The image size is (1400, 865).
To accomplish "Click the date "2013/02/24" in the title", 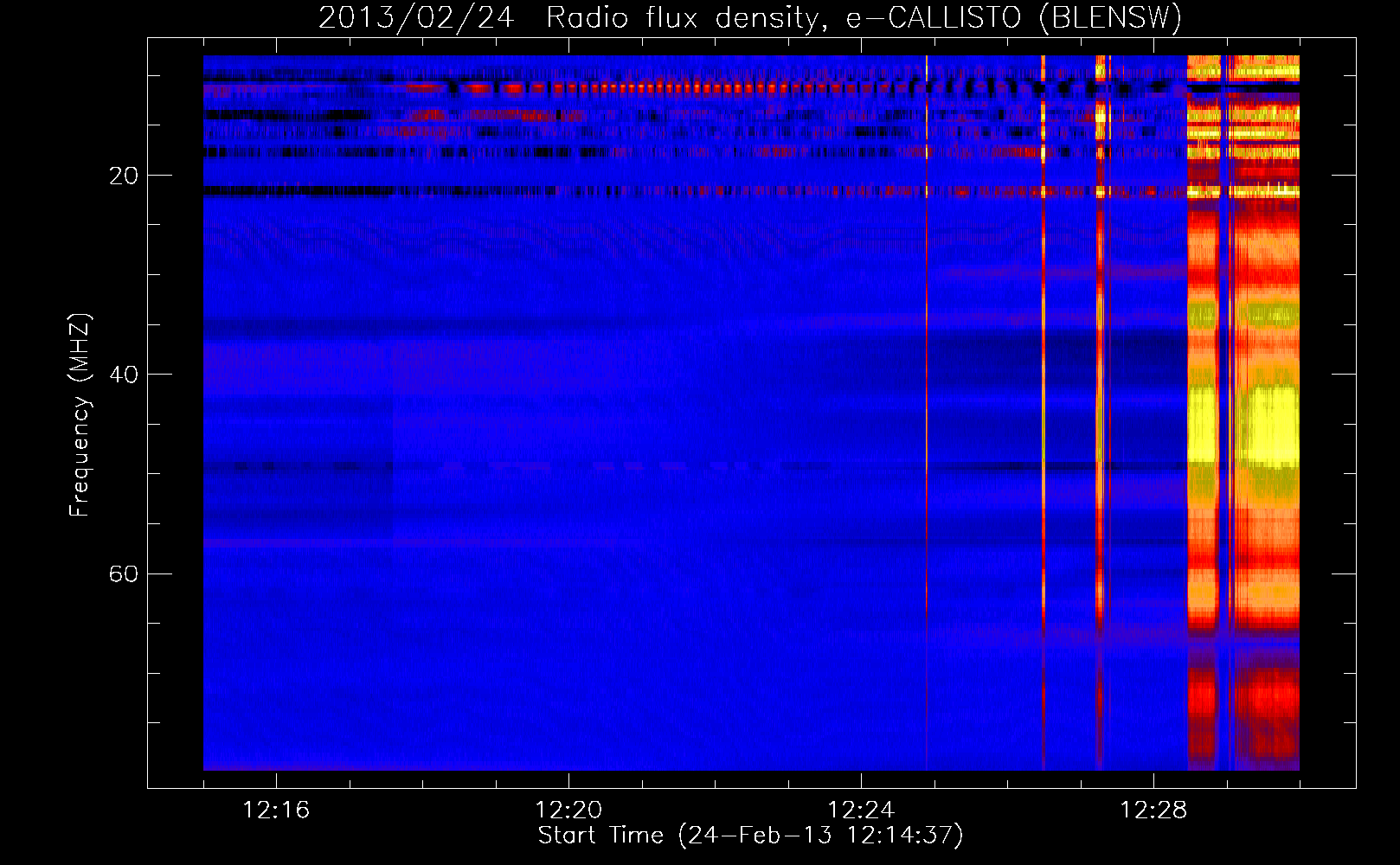I will click(416, 17).
